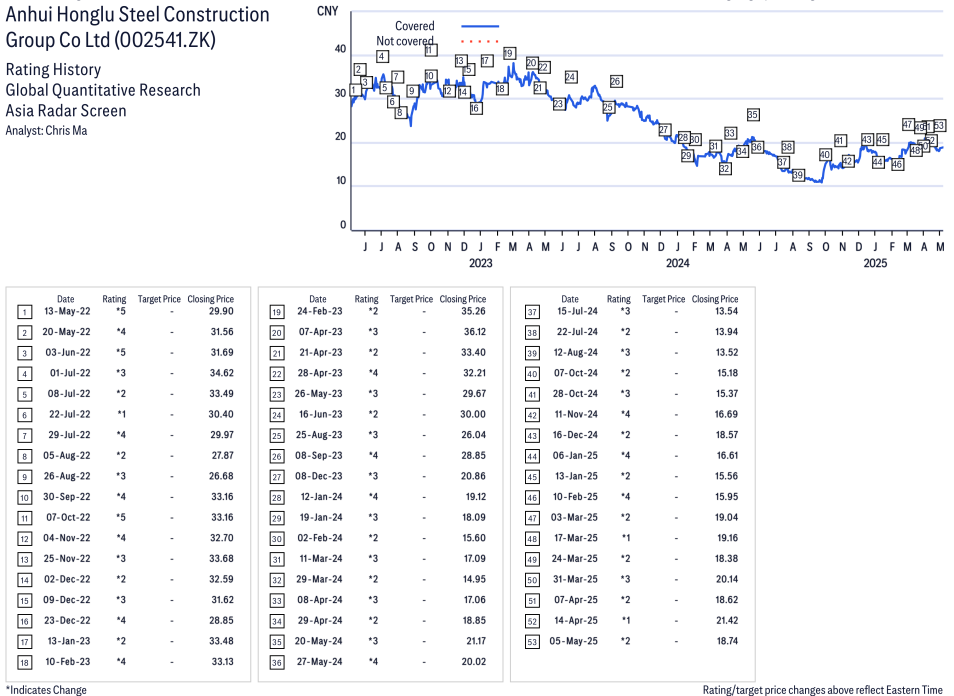Click the boxed number 6 in table
Screen dimensions: 954x696
click(x=24, y=415)
